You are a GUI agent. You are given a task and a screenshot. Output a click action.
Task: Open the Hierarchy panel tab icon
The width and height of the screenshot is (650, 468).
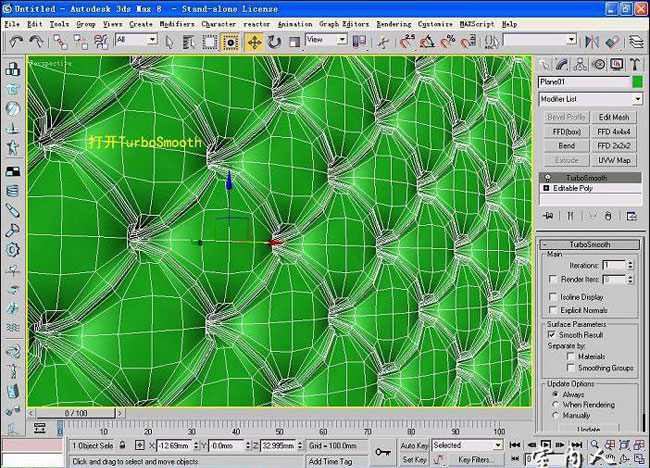(580, 64)
